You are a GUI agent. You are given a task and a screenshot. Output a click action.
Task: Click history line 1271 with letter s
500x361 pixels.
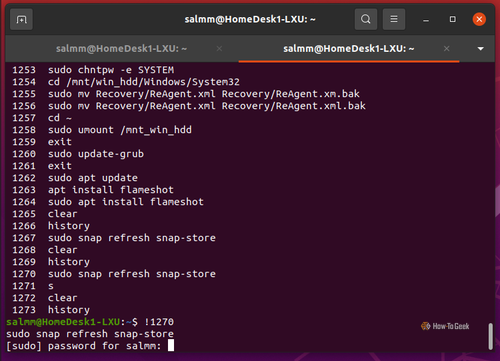click(x=33, y=286)
